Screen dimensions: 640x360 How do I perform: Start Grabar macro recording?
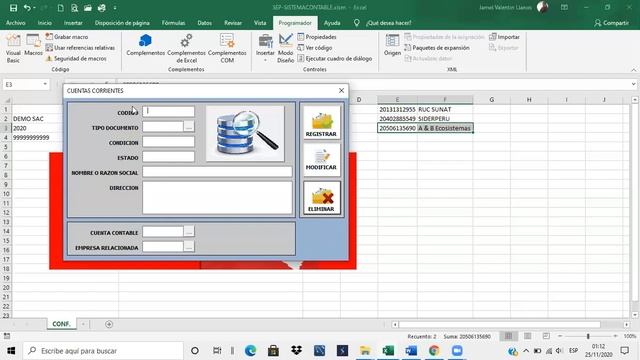click(67, 37)
